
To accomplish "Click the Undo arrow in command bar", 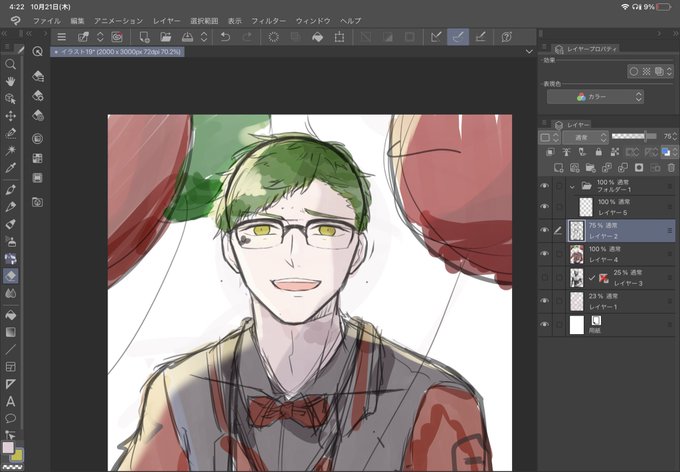I will coord(225,37).
